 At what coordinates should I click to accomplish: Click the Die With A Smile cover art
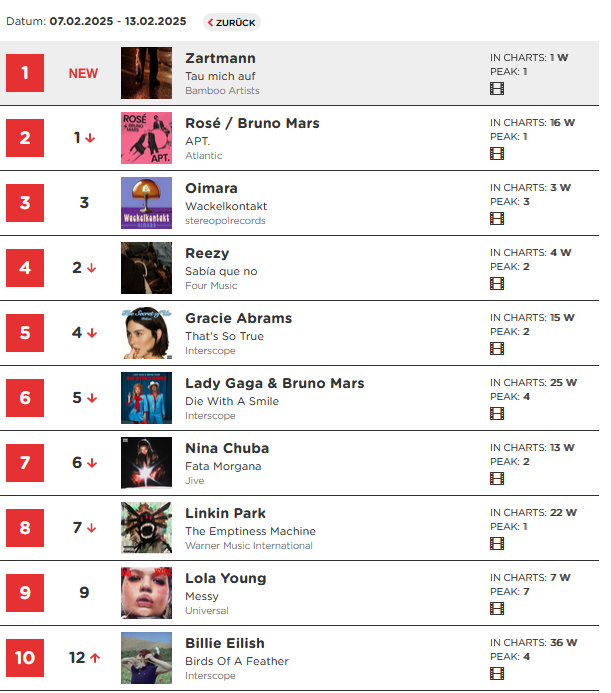pos(146,398)
